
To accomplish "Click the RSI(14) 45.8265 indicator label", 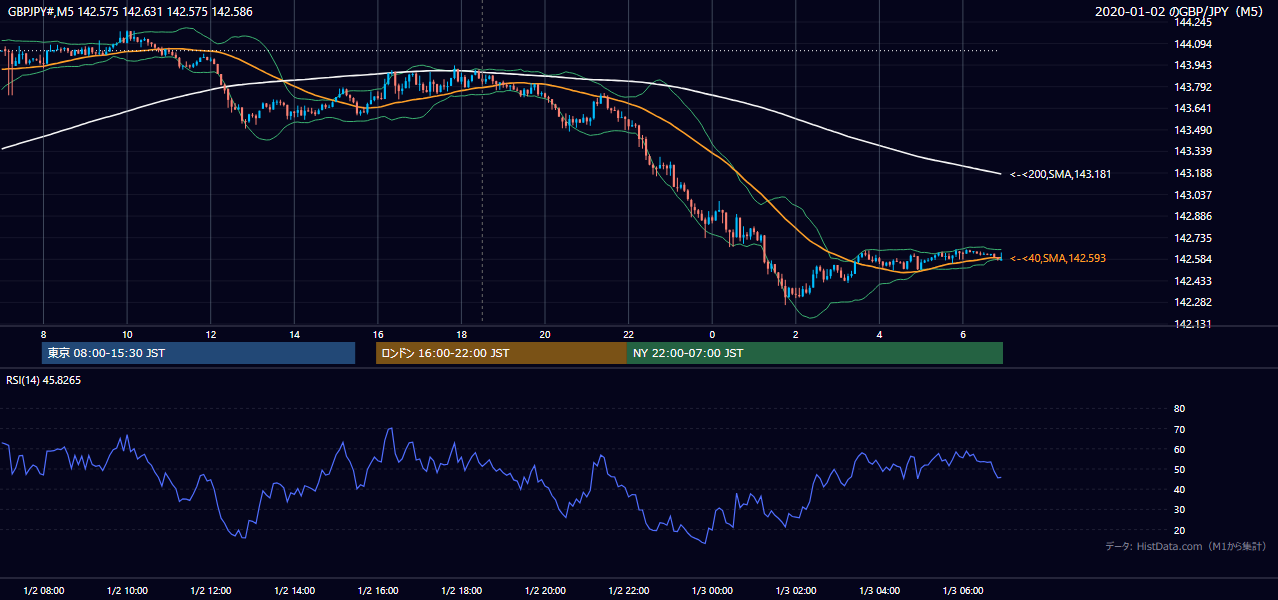I will [44, 380].
